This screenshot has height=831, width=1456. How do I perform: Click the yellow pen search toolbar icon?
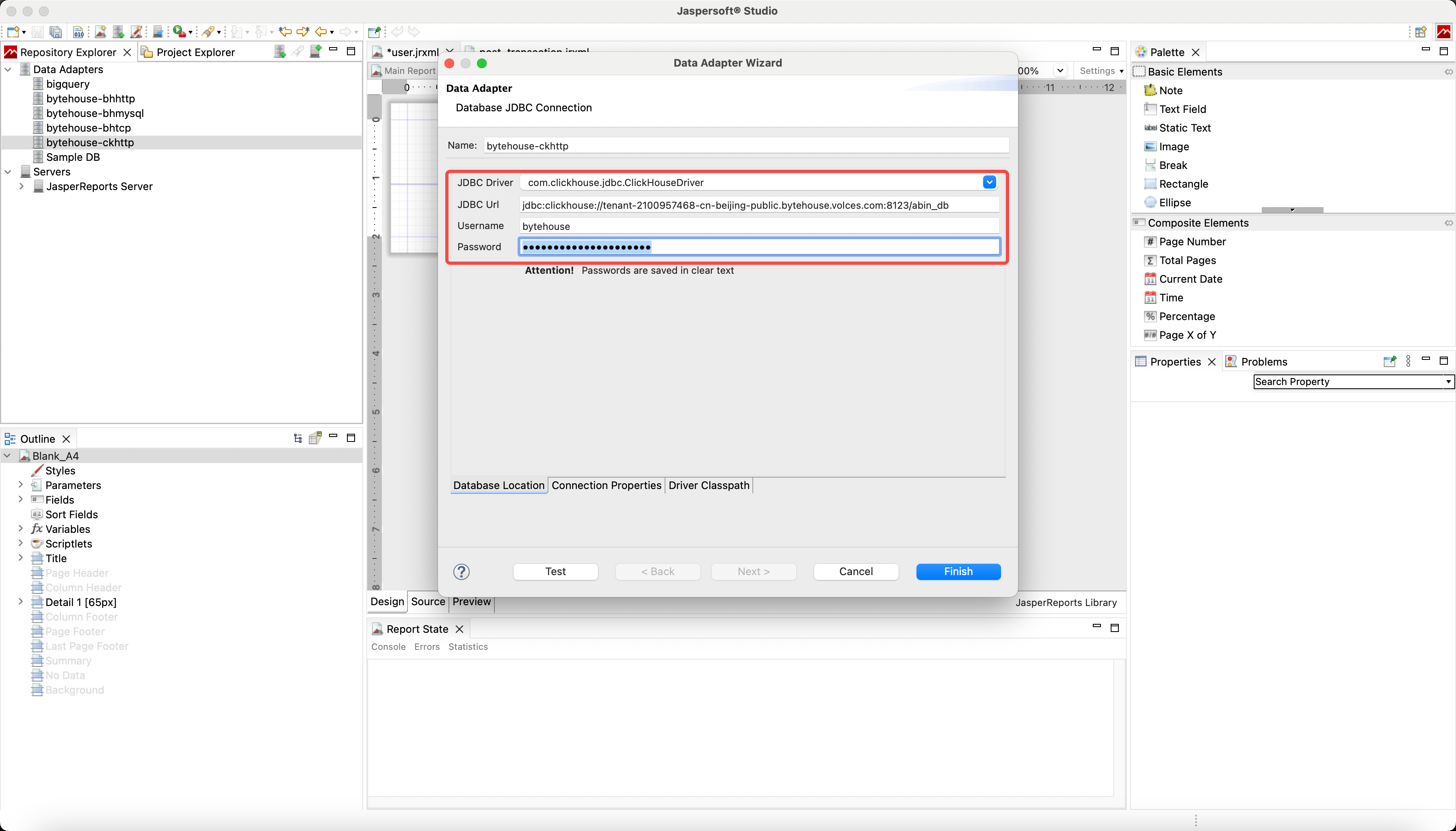209,31
